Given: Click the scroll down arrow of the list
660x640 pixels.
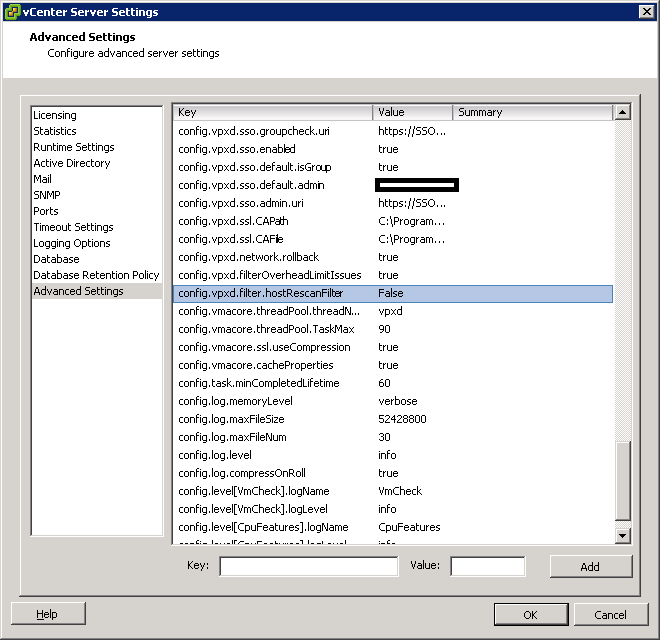Looking at the screenshot, I should (x=623, y=536).
